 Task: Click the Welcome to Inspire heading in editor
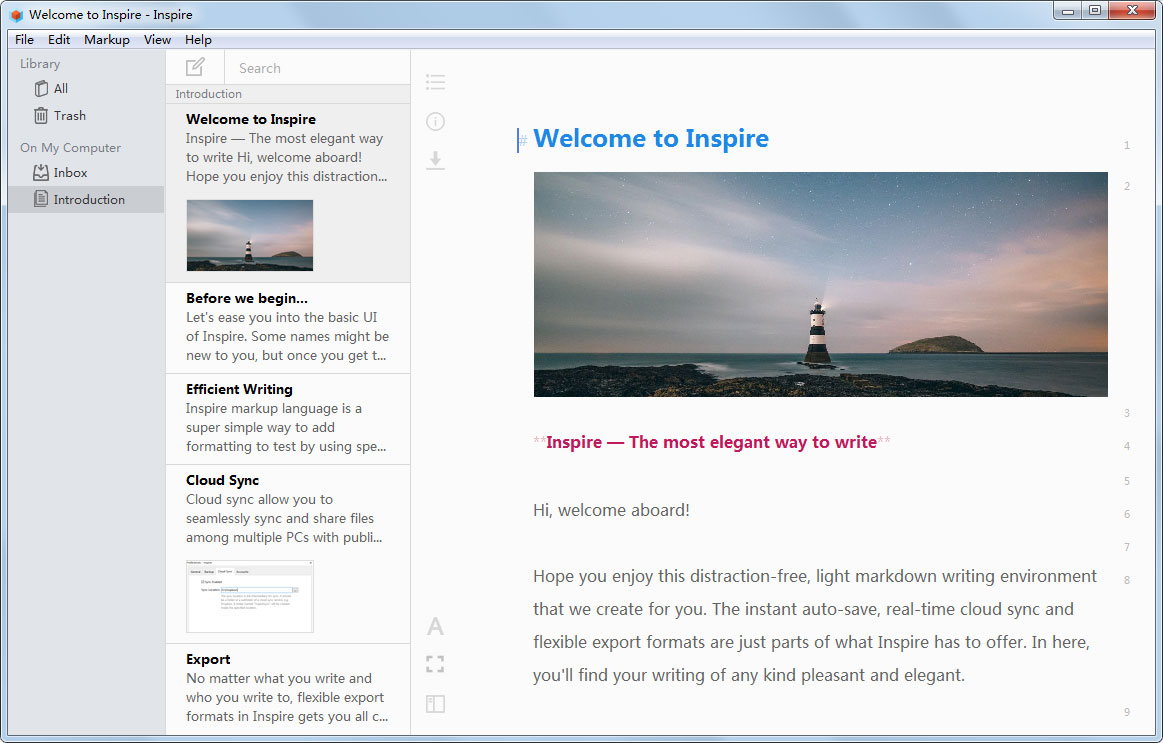point(650,139)
